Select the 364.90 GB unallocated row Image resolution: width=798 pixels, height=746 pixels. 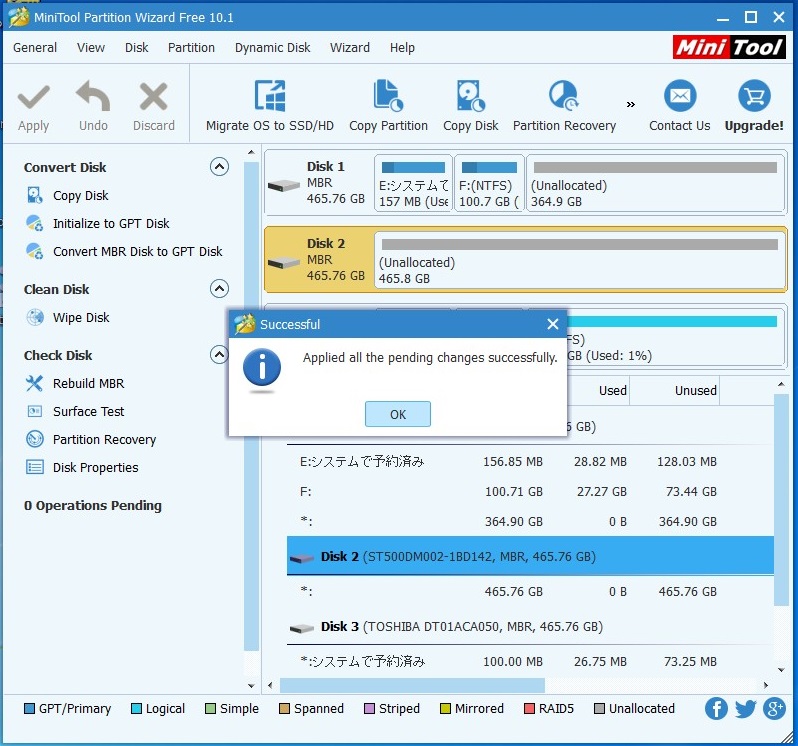[x=530, y=522]
